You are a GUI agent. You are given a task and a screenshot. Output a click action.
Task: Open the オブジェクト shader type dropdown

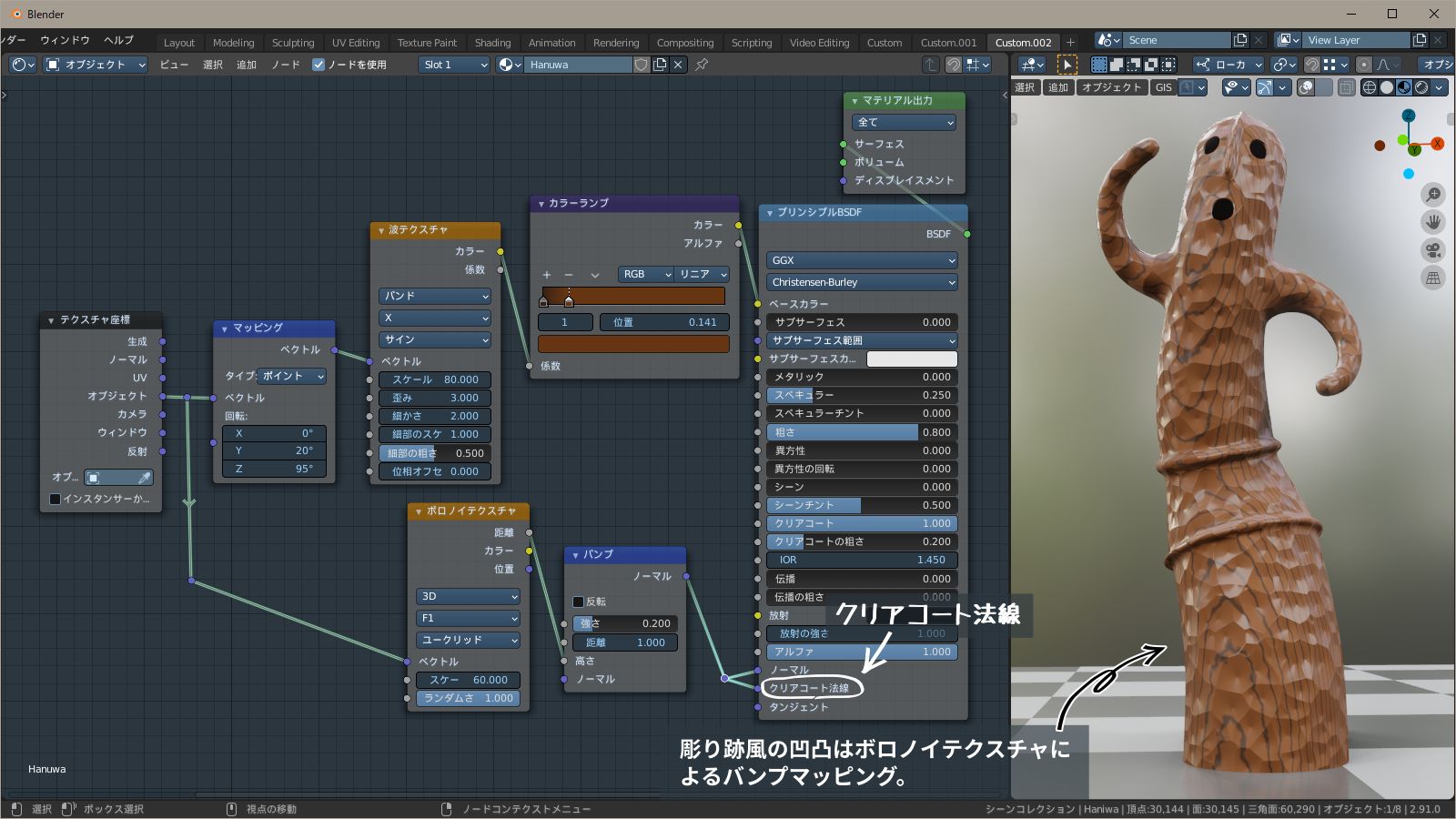click(x=95, y=65)
